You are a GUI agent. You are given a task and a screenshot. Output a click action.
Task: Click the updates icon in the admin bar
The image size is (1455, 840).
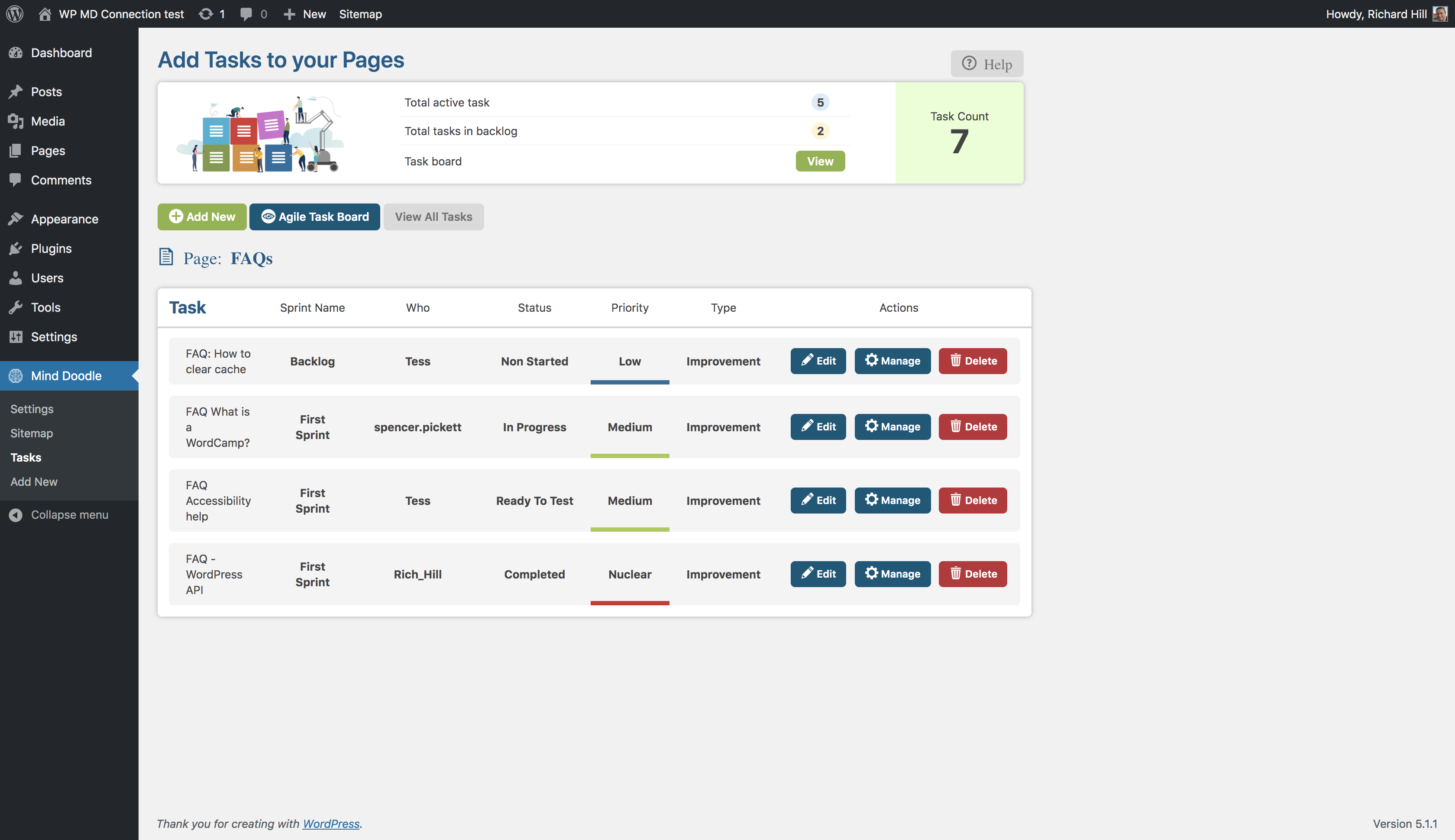pyautogui.click(x=206, y=14)
